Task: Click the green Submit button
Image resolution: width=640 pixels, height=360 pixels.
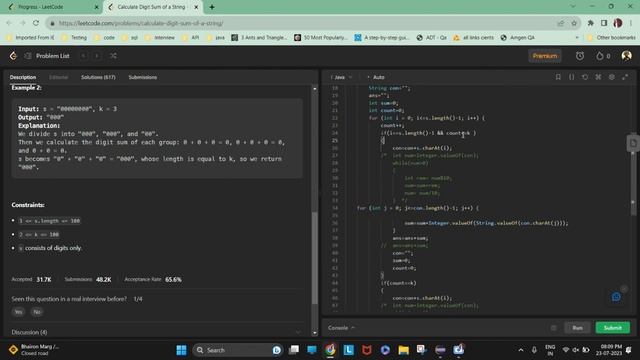Action: pos(612,328)
